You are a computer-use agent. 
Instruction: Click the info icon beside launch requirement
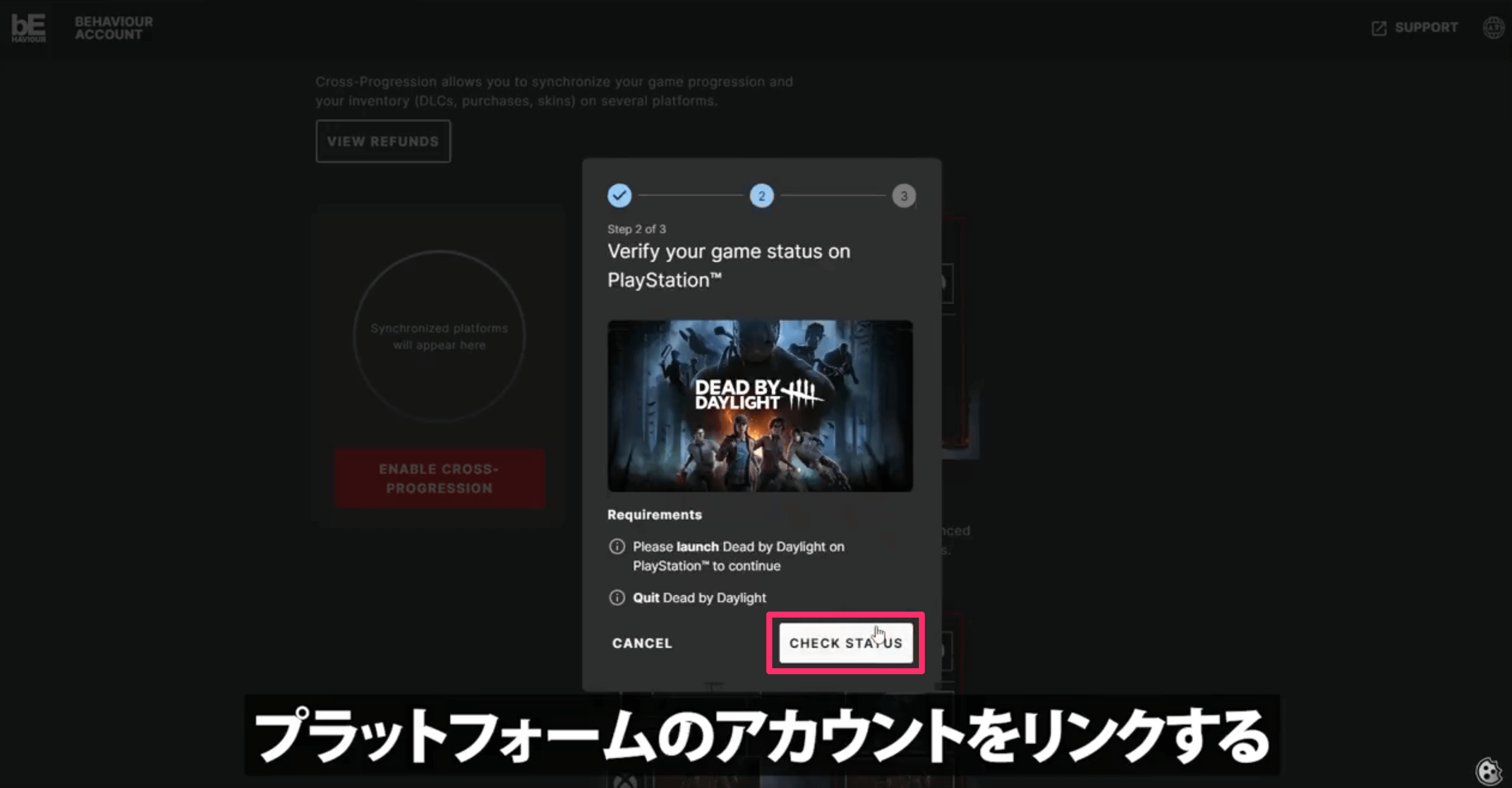(617, 546)
